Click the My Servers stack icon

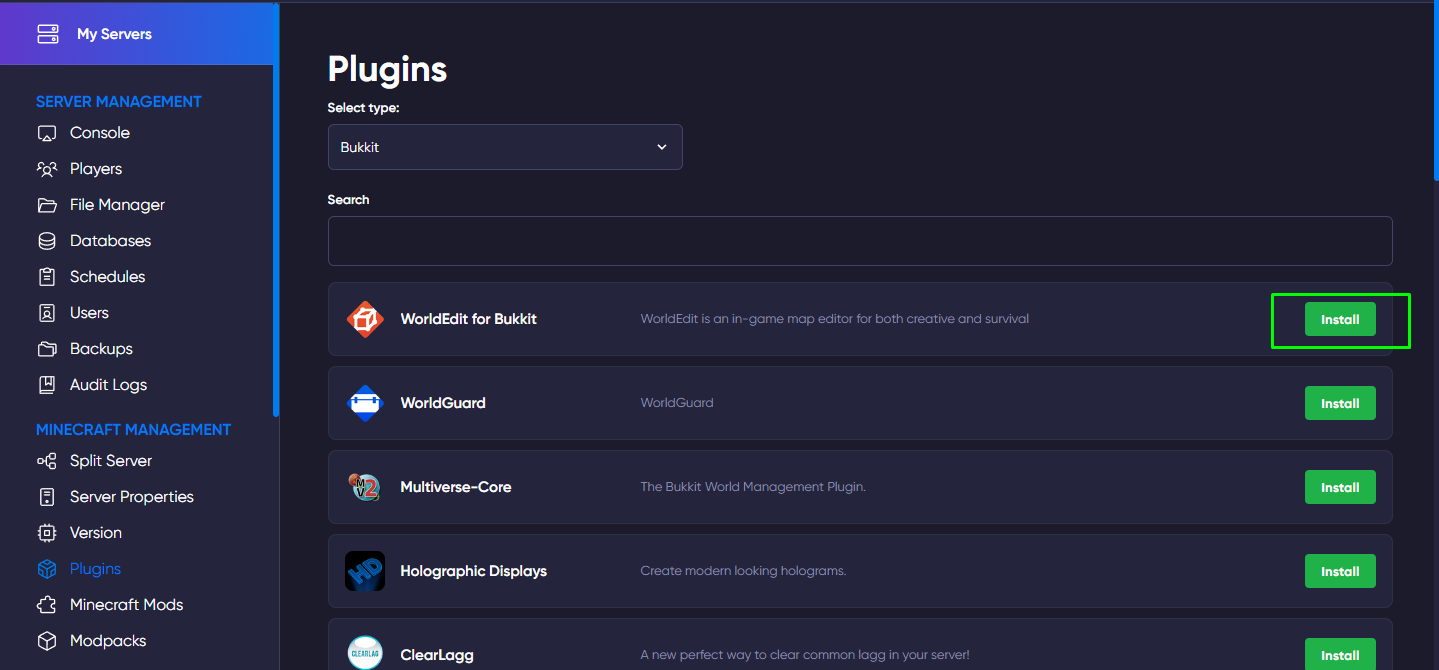48,34
